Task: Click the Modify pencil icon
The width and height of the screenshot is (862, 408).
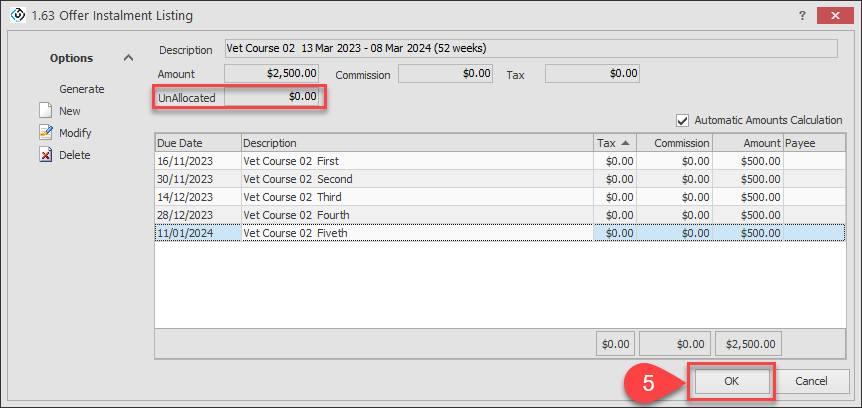Action: 45,133
